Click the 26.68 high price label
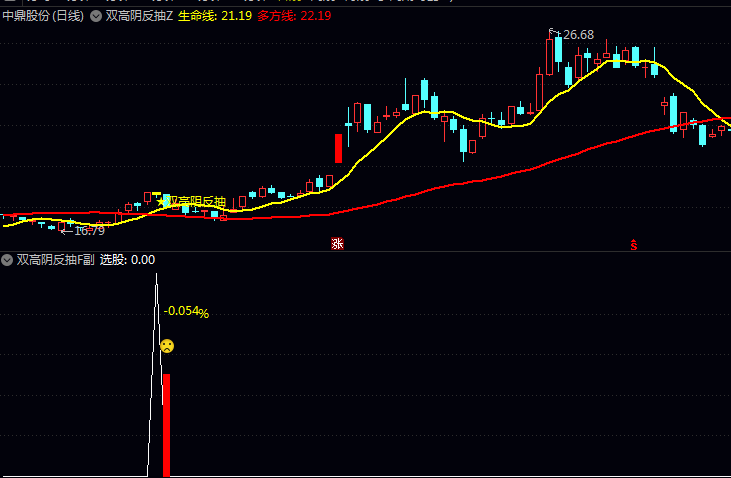The image size is (731, 478). pyautogui.click(x=578, y=35)
